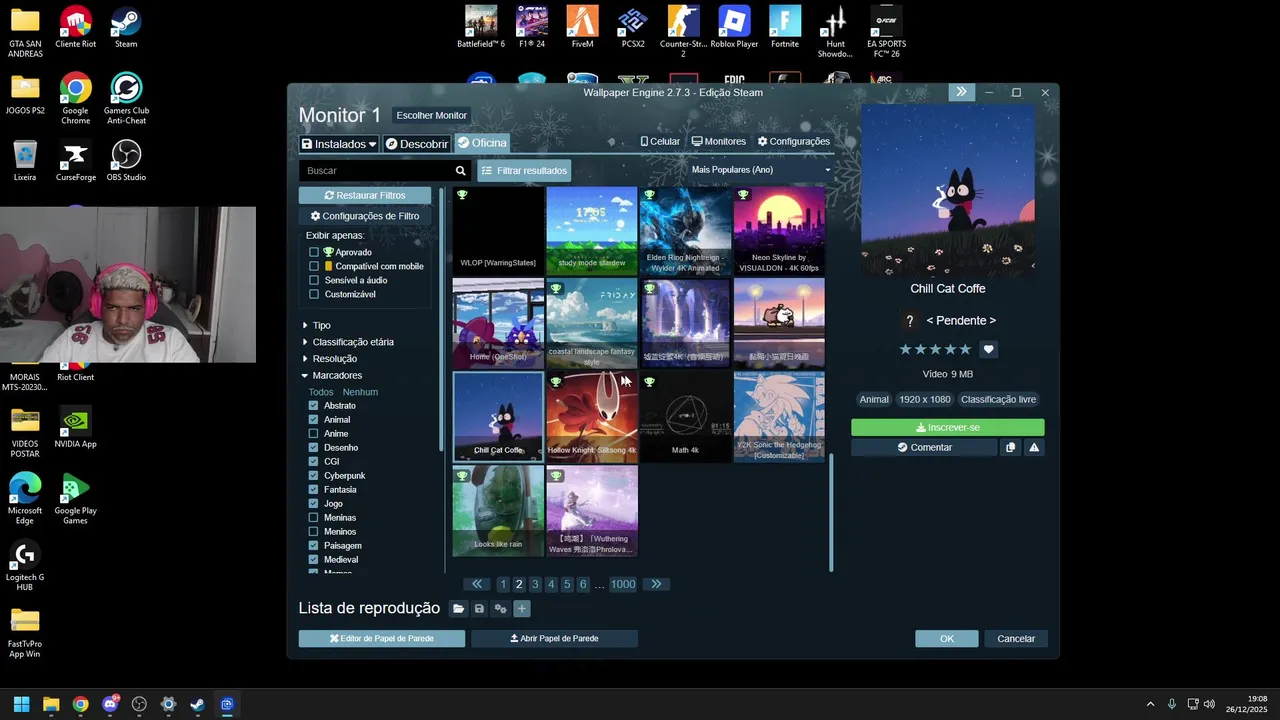1280x720 pixels.
Task: Open playlist settings gears icon
Action: click(500, 609)
